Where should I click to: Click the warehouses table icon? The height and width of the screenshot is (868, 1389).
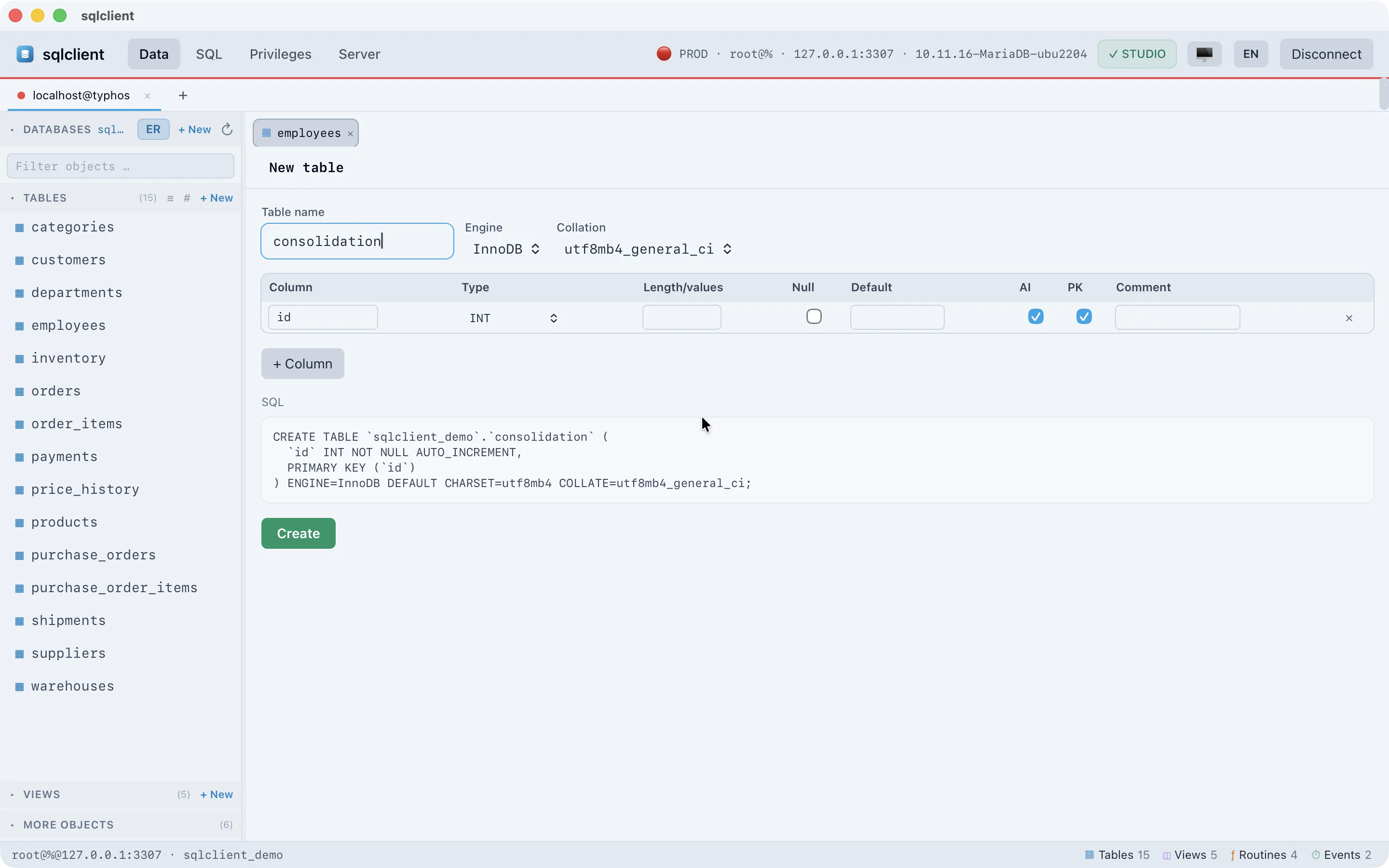(x=19, y=687)
